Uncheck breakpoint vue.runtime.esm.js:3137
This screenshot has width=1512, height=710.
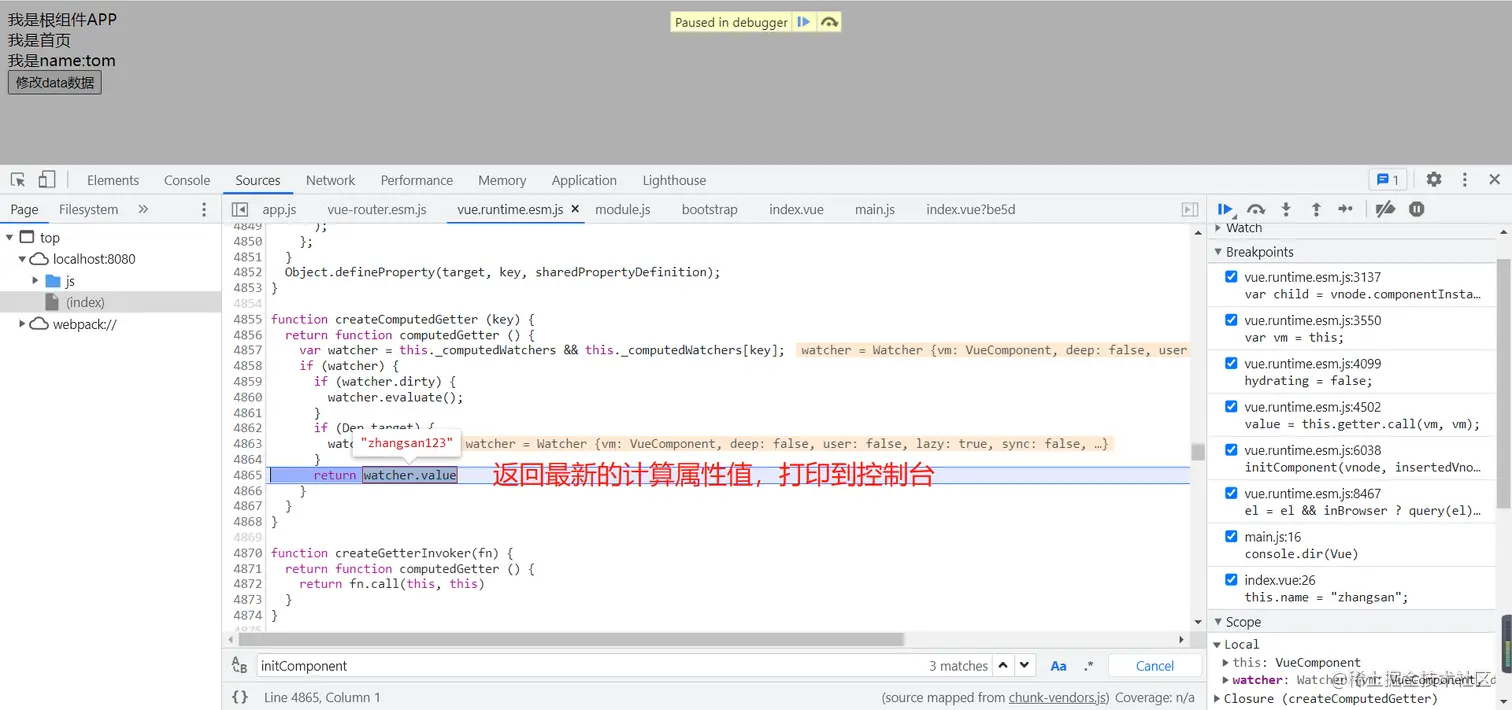click(1231, 277)
